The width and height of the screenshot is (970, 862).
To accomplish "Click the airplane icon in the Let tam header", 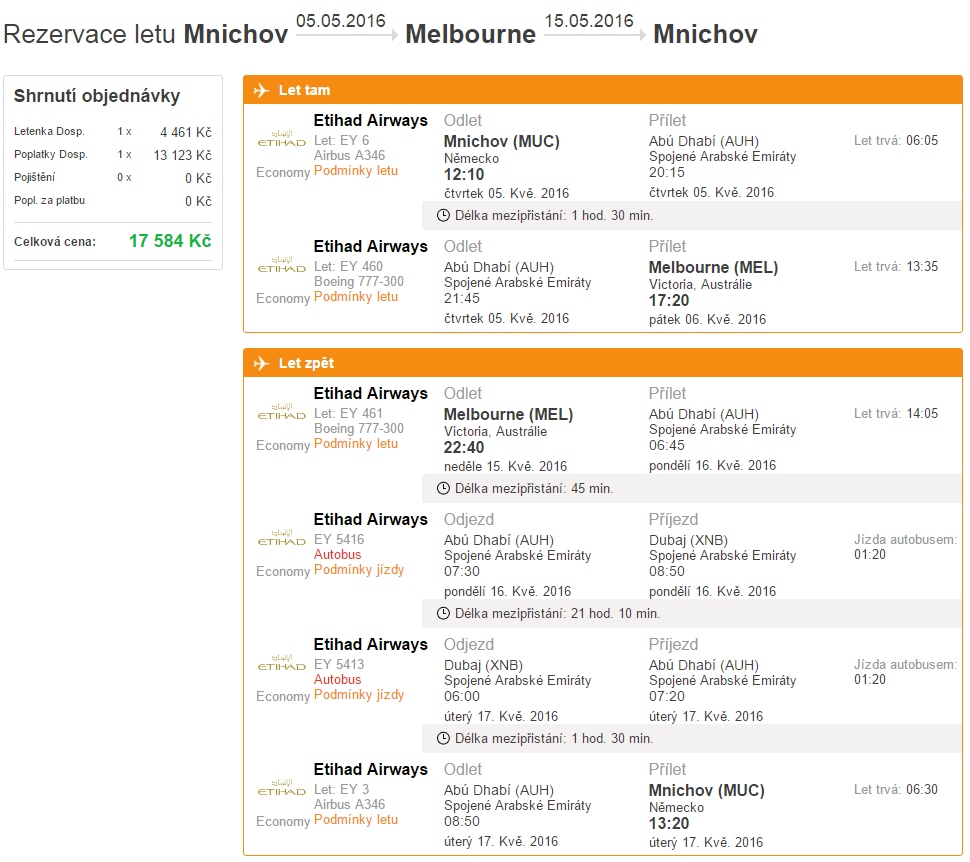I will click(x=261, y=90).
